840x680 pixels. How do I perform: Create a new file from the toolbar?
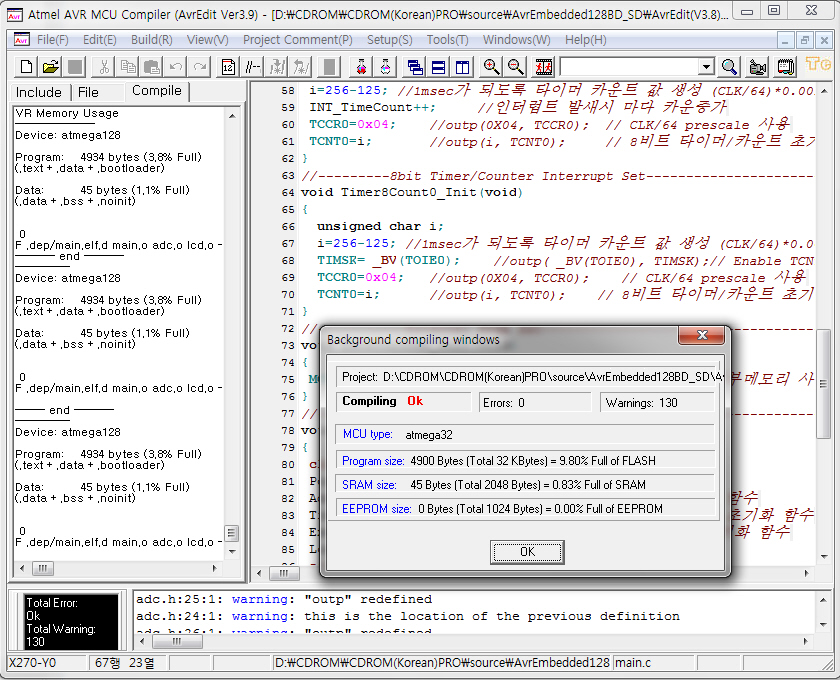tap(25, 67)
